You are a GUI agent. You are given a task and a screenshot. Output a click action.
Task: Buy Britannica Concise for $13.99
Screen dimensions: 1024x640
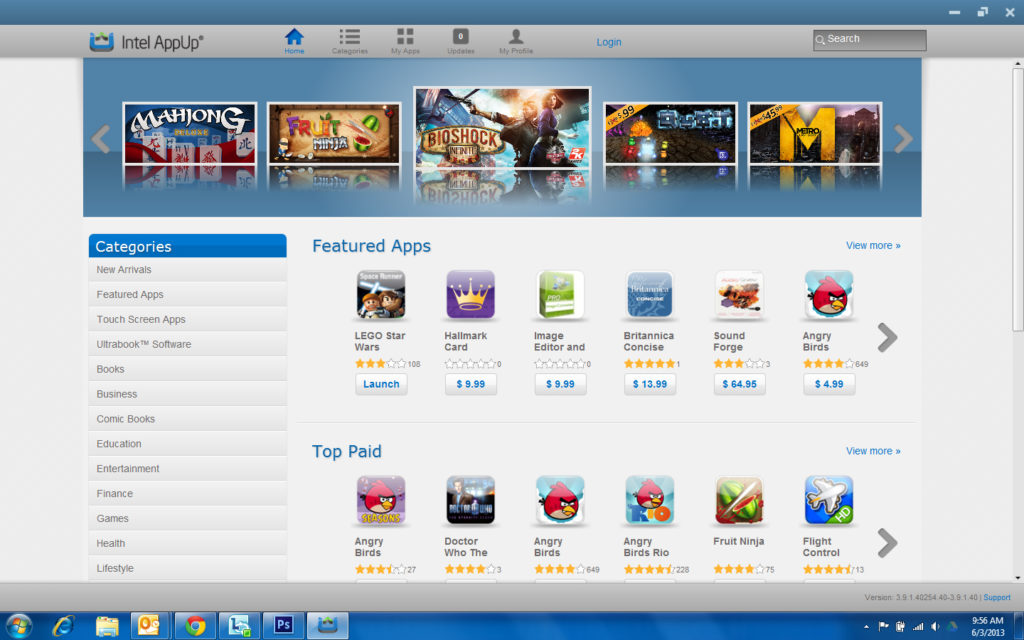650,384
